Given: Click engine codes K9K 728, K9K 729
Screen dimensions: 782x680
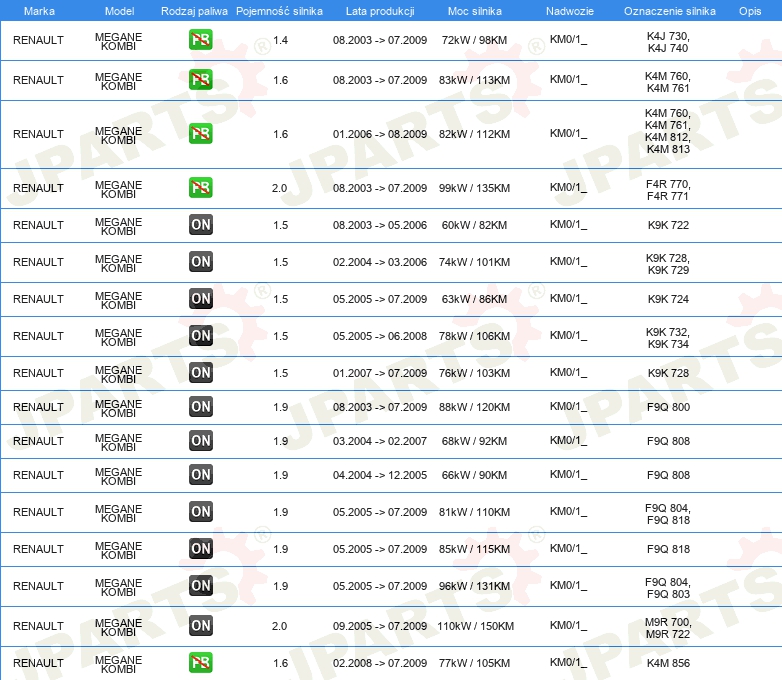Looking at the screenshot, I should (x=668, y=264).
